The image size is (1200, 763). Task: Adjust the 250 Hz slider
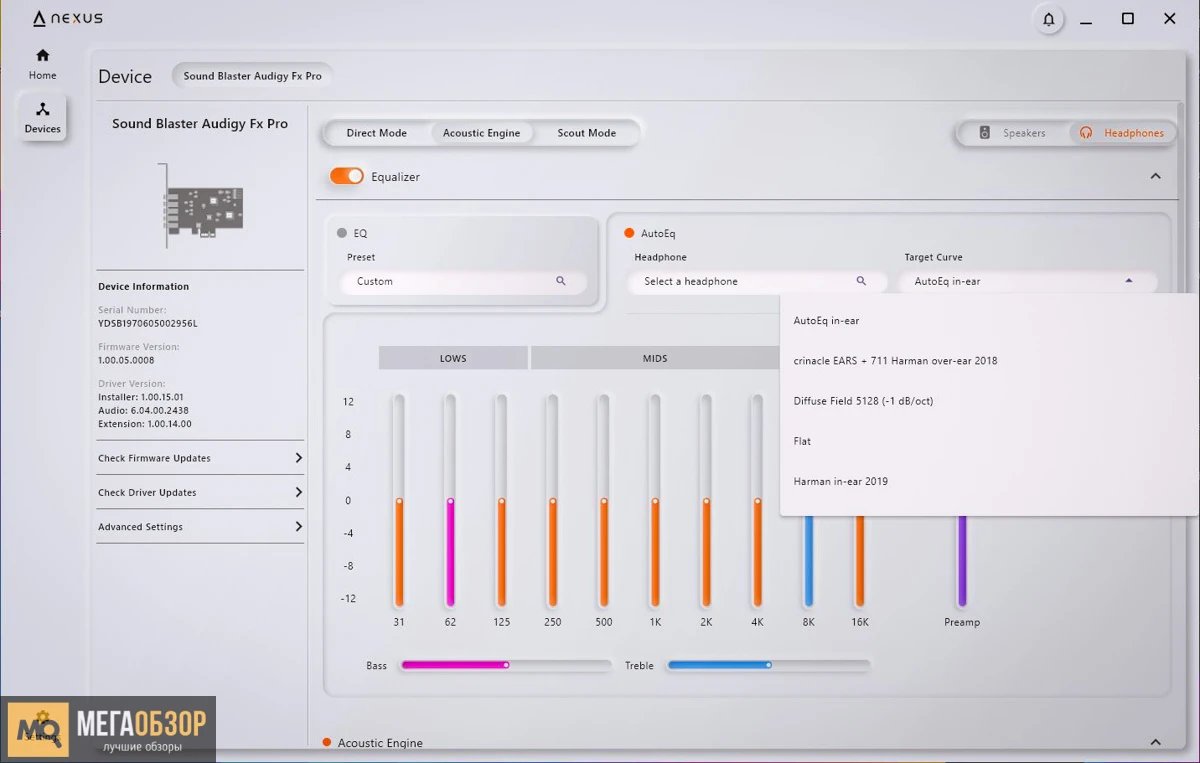552,500
